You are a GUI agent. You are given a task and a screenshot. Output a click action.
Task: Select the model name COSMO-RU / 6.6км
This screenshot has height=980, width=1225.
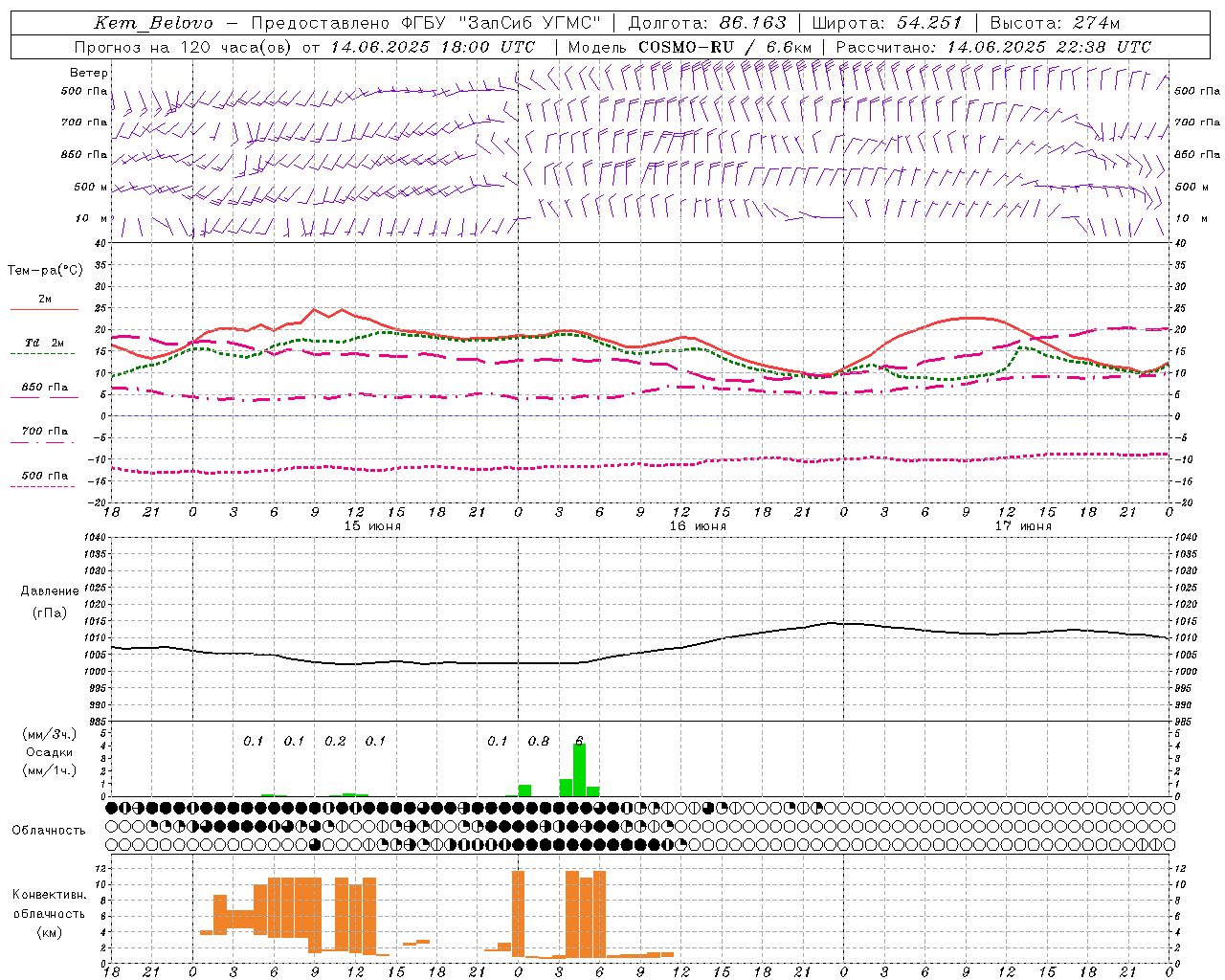[725, 47]
